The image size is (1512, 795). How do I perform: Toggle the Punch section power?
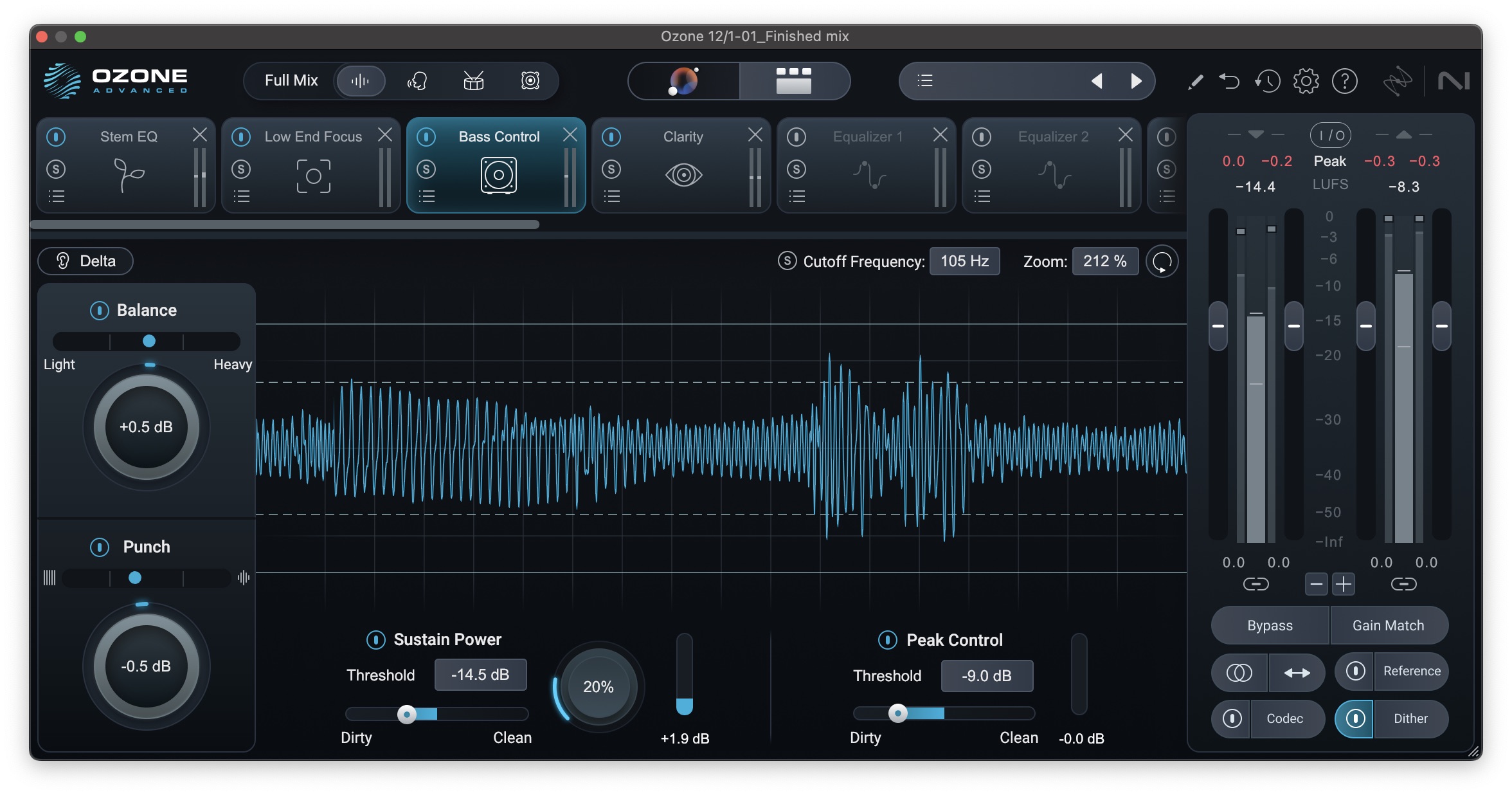99,547
